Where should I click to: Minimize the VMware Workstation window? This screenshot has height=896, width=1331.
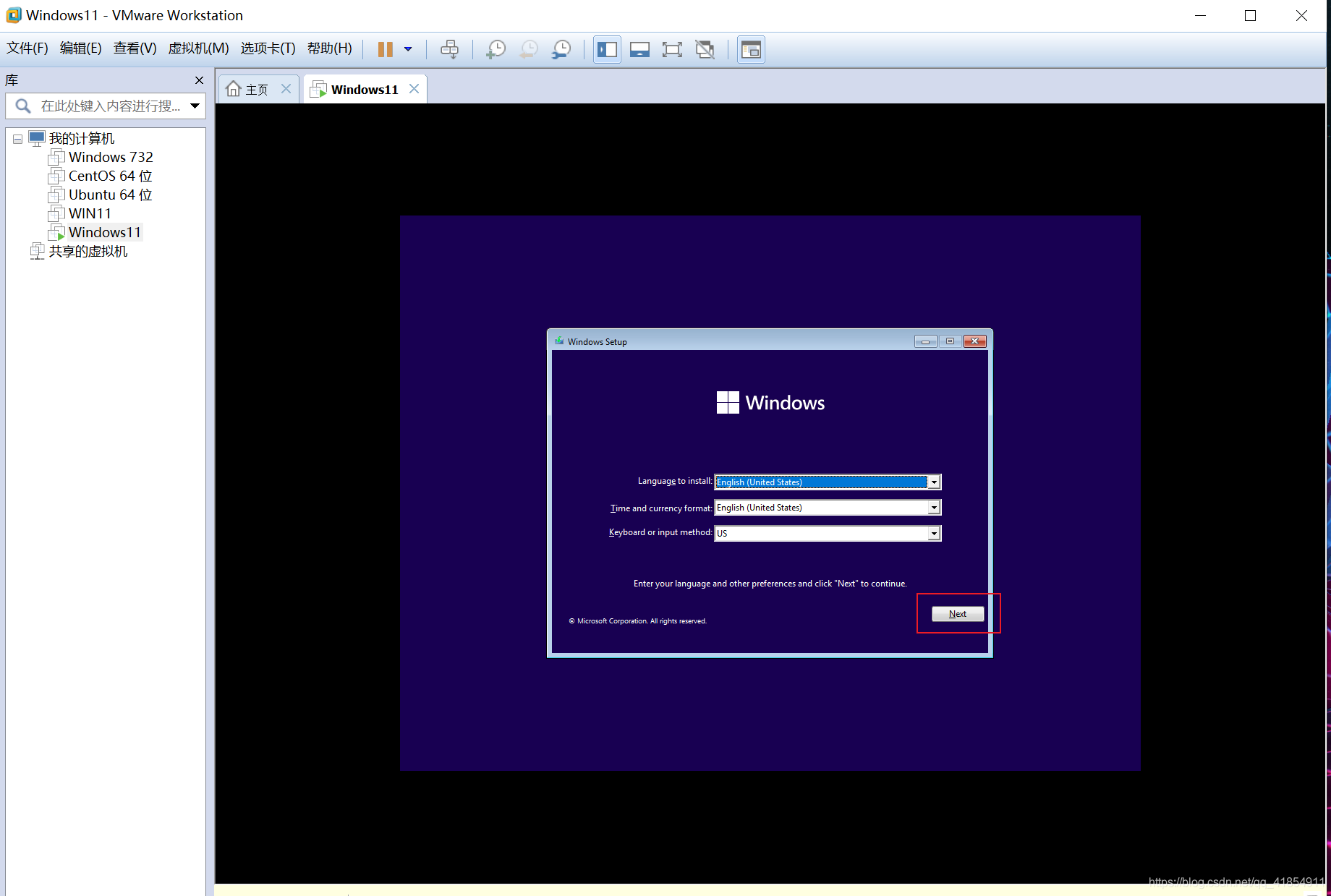[x=1201, y=15]
